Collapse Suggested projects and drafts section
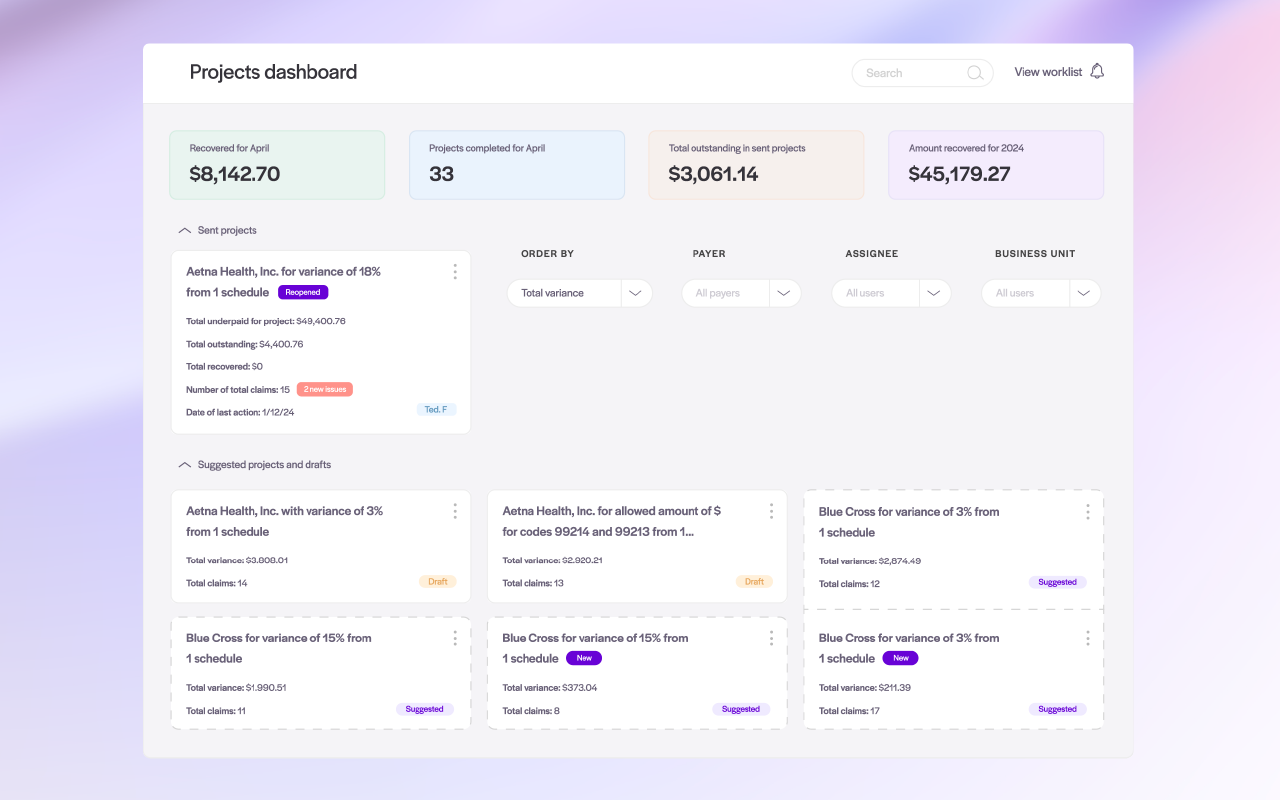Screen dimensions: 1280x800 184,465
